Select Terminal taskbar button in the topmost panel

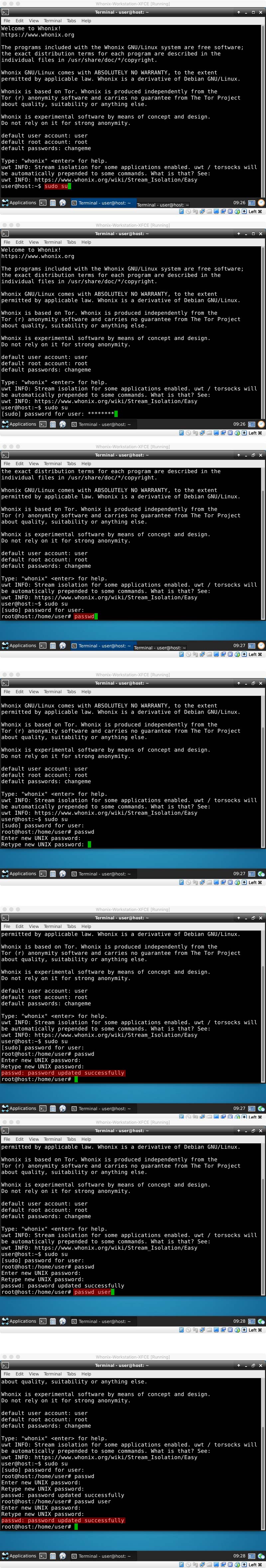[101, 203]
